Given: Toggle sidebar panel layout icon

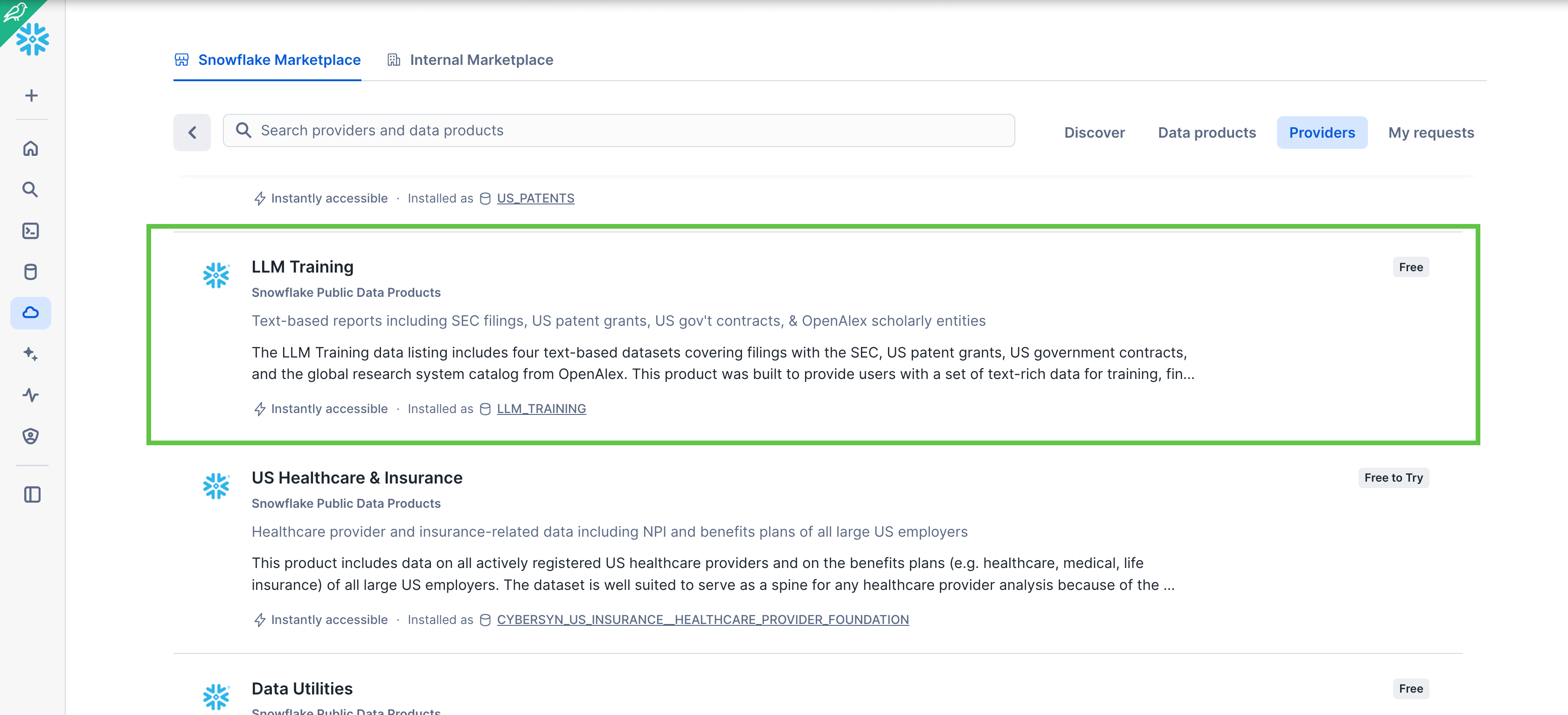Looking at the screenshot, I should (x=32, y=495).
